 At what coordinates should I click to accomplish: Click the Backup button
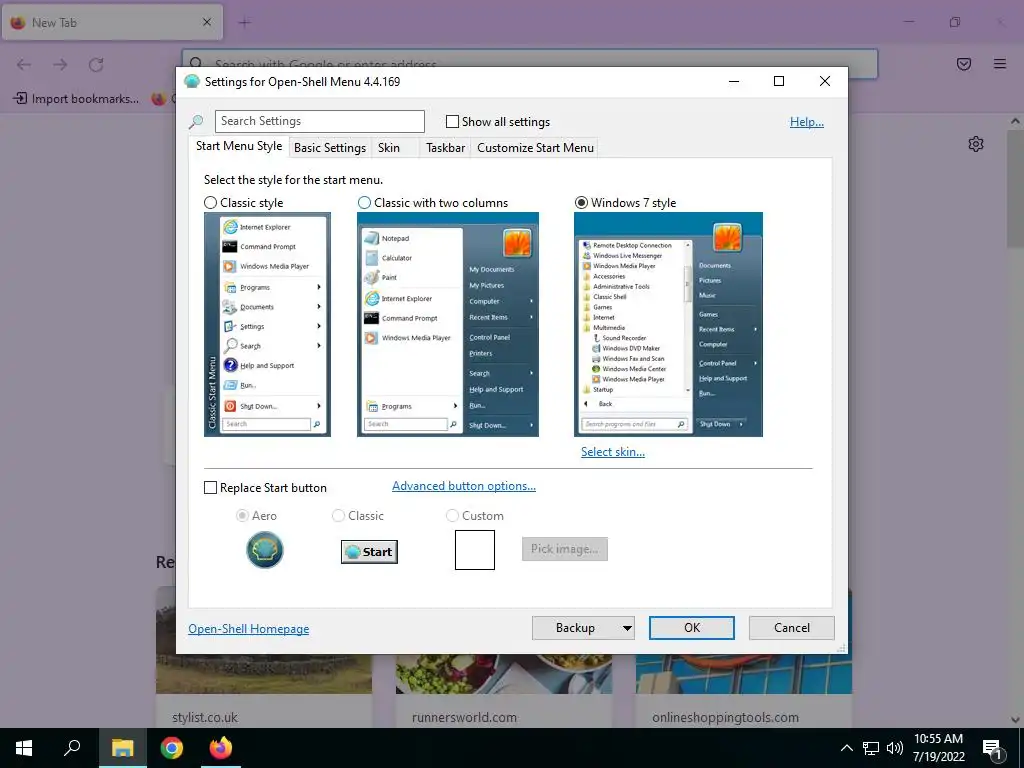pyautogui.click(x=575, y=628)
